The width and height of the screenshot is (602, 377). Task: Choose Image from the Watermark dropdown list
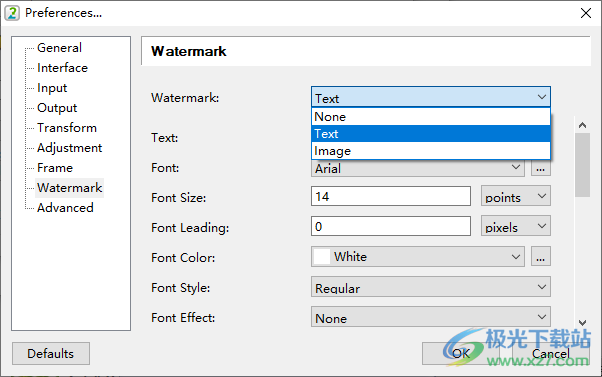[431, 150]
